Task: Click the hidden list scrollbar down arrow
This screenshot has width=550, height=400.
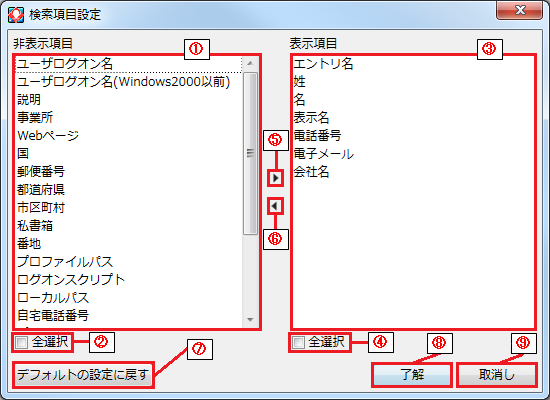Action: [250, 319]
